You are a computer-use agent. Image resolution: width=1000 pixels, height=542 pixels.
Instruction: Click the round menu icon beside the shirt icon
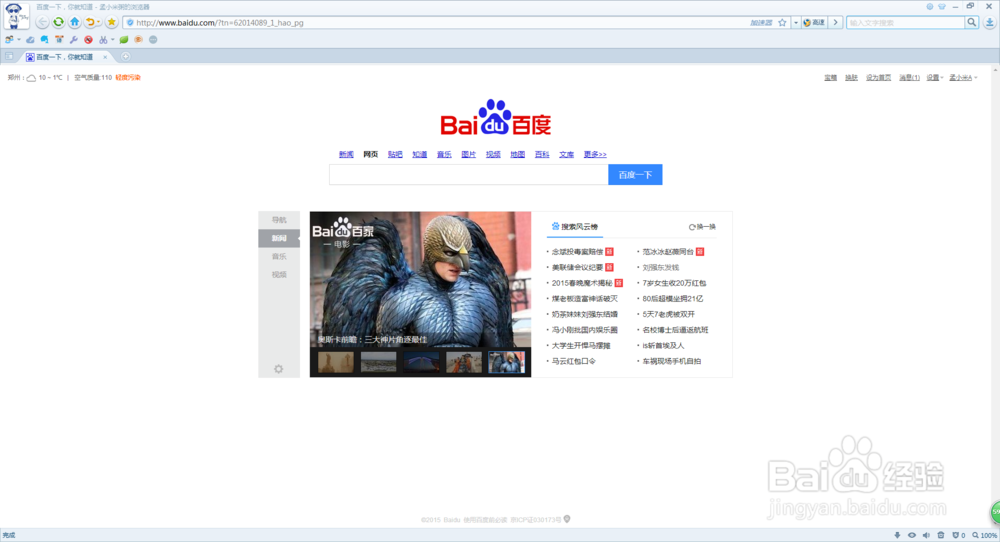coord(930,6)
